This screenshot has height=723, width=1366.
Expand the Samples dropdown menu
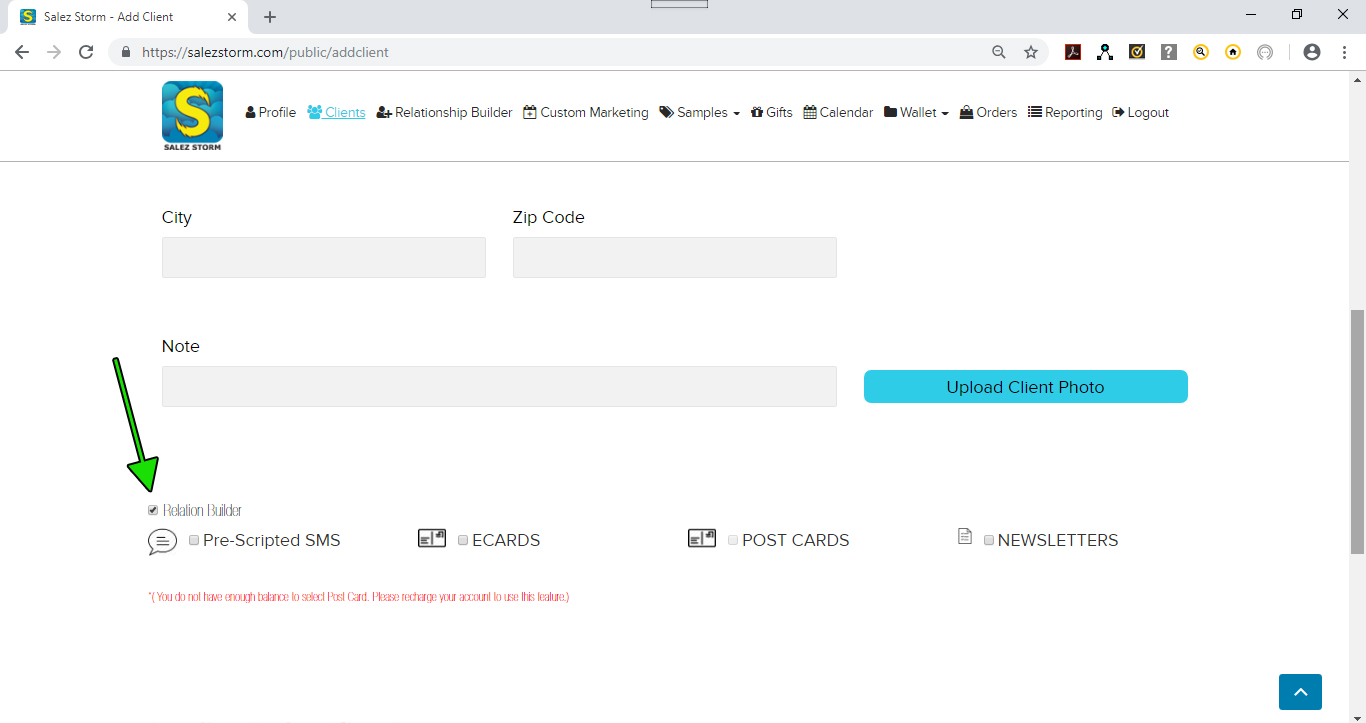(x=700, y=113)
